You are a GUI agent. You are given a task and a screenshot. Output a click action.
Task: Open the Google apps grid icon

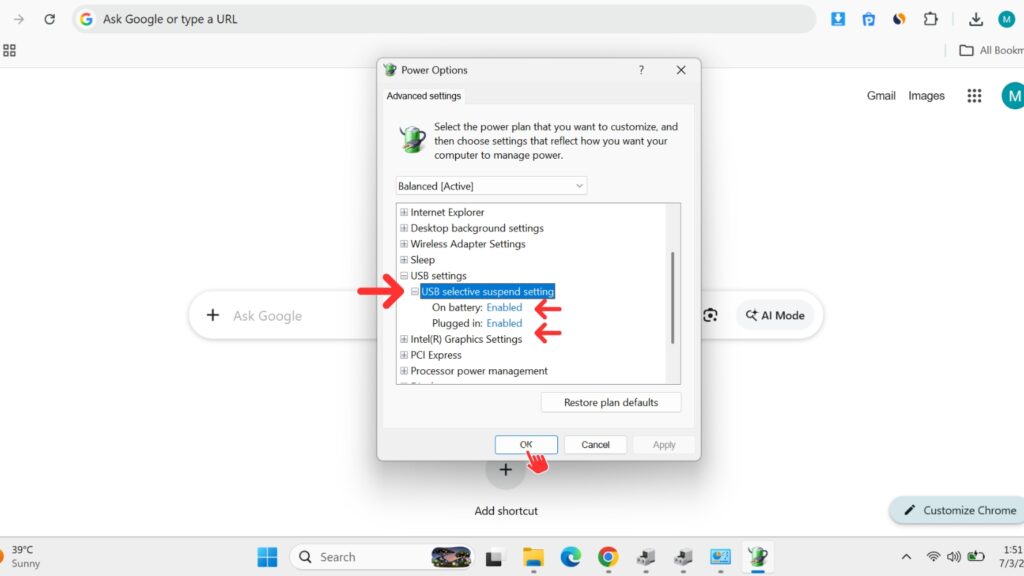click(x=974, y=96)
